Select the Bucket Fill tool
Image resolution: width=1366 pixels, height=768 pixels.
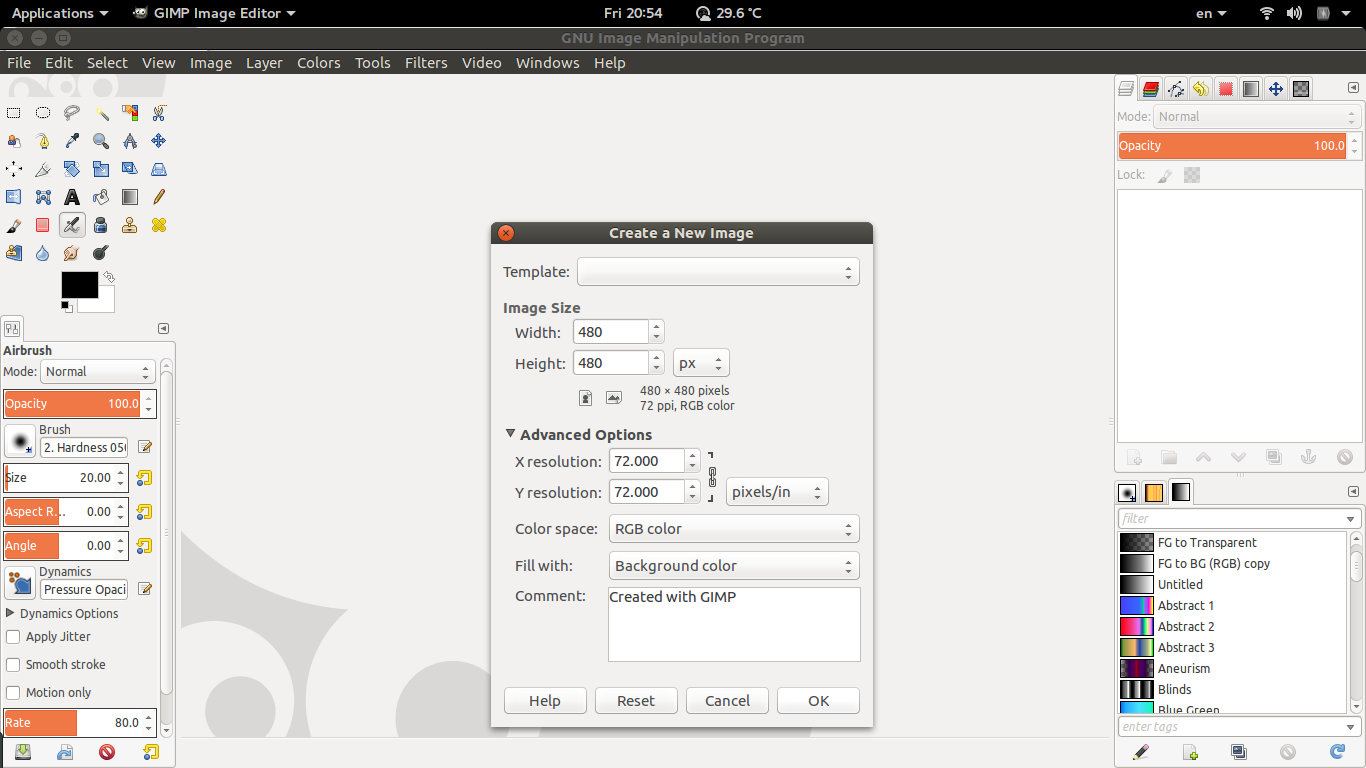tap(101, 197)
